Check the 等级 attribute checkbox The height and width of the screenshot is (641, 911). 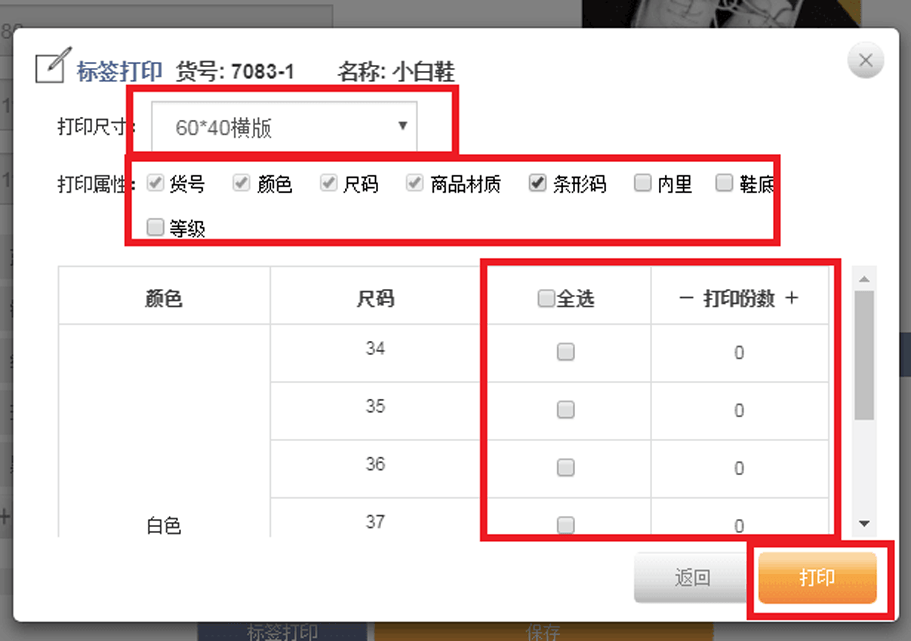(x=155, y=228)
